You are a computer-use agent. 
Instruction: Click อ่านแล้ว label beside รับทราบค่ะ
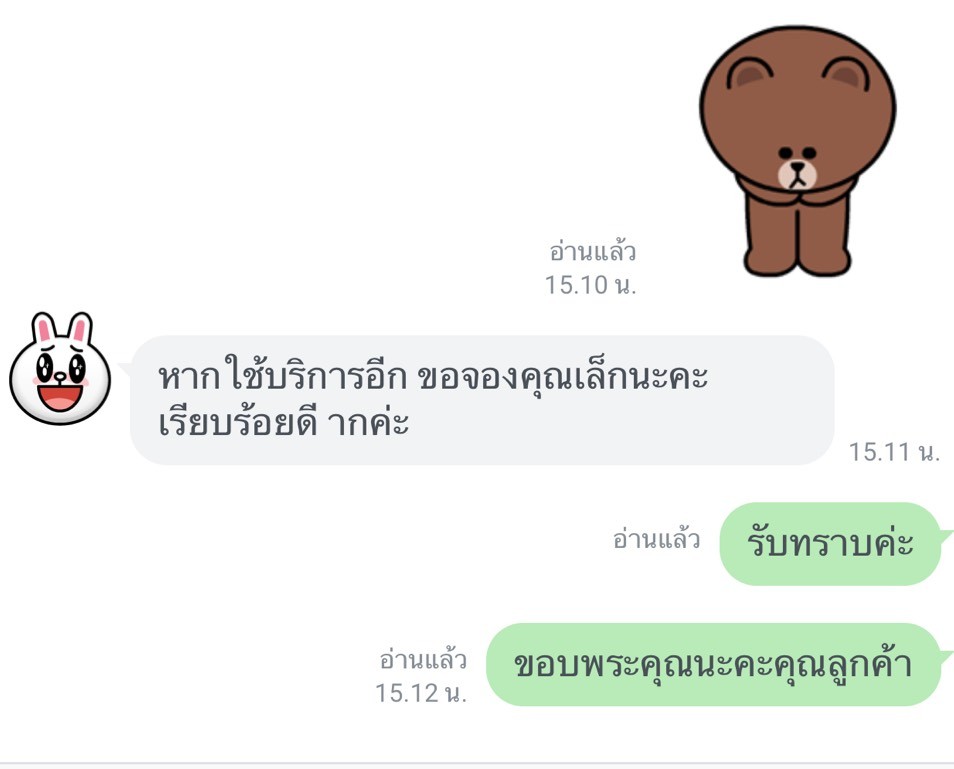pyautogui.click(x=656, y=539)
